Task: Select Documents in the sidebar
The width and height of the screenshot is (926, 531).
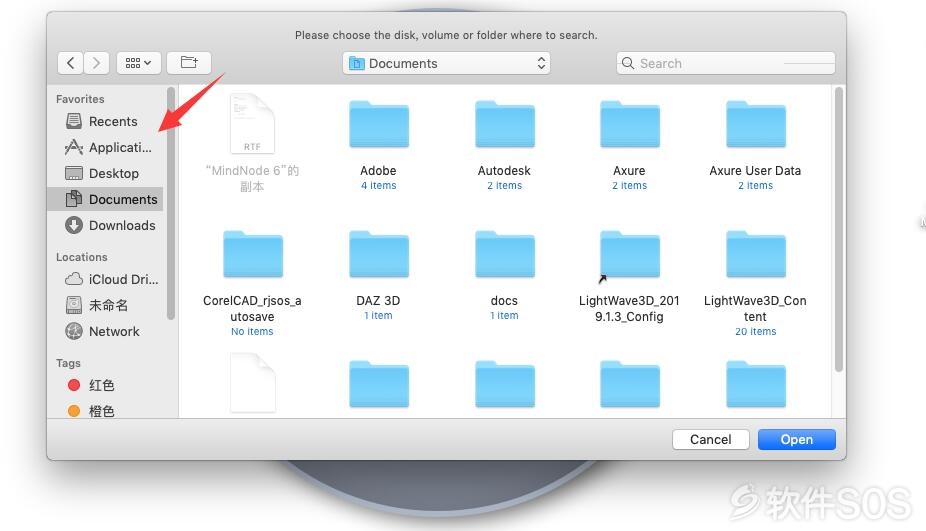Action: 105,199
